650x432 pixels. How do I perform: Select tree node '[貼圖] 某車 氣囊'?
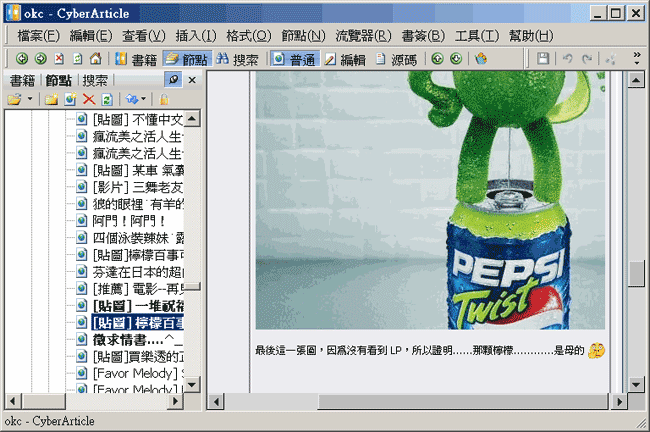point(138,170)
